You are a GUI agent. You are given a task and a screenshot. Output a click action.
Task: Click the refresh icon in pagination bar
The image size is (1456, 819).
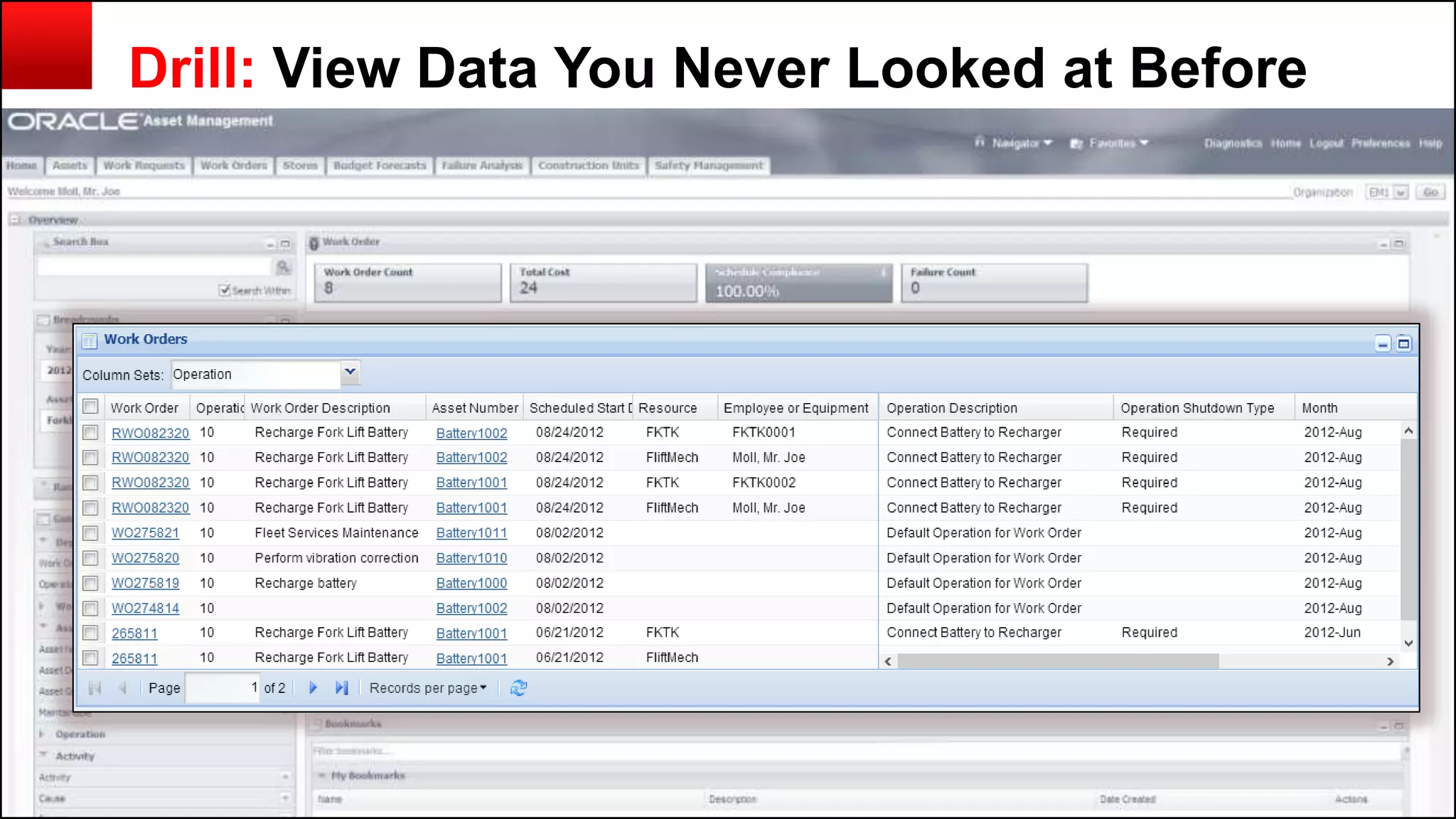pyautogui.click(x=518, y=687)
